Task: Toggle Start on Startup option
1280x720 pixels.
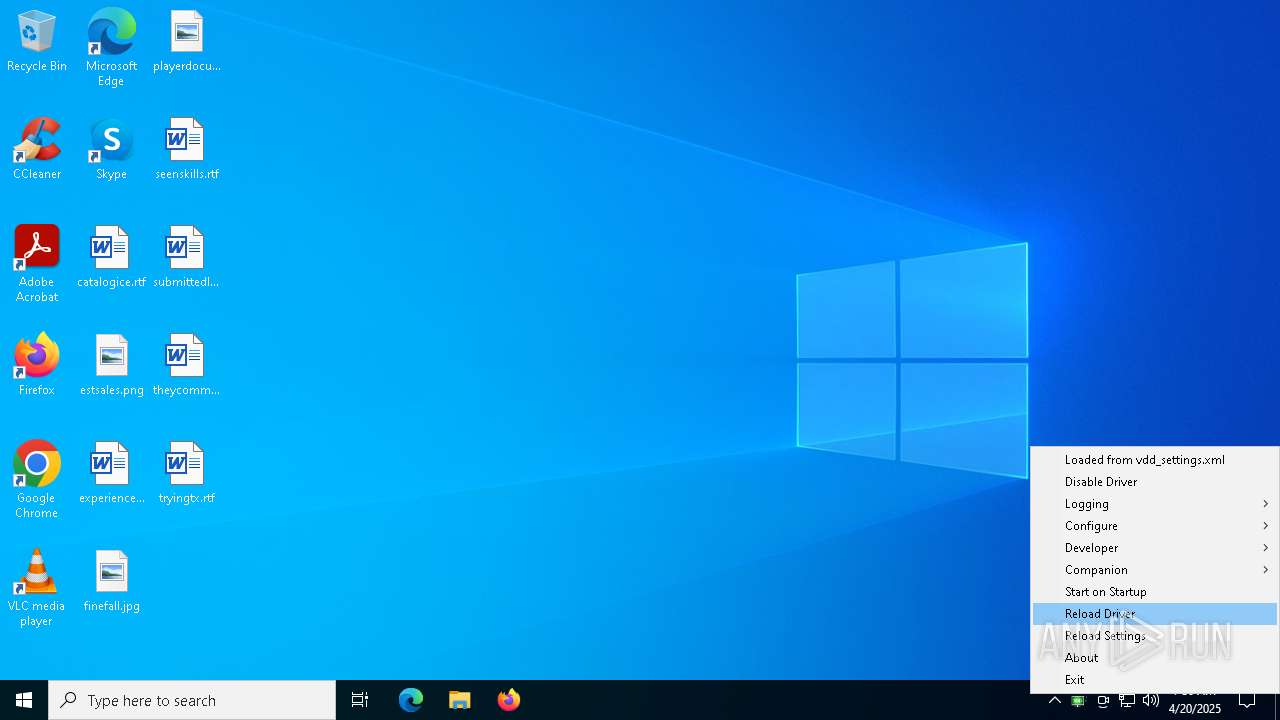Action: [x=1155, y=592]
